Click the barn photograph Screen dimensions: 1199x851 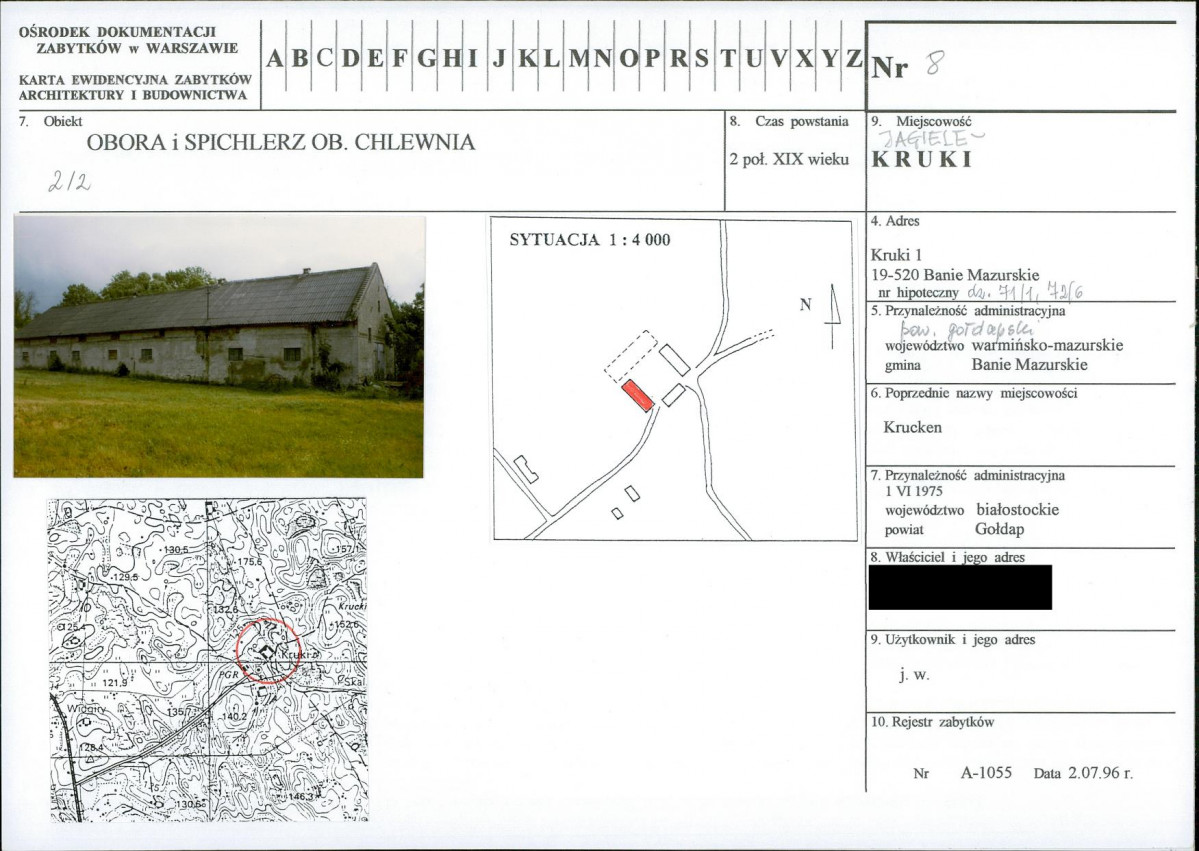(219, 346)
